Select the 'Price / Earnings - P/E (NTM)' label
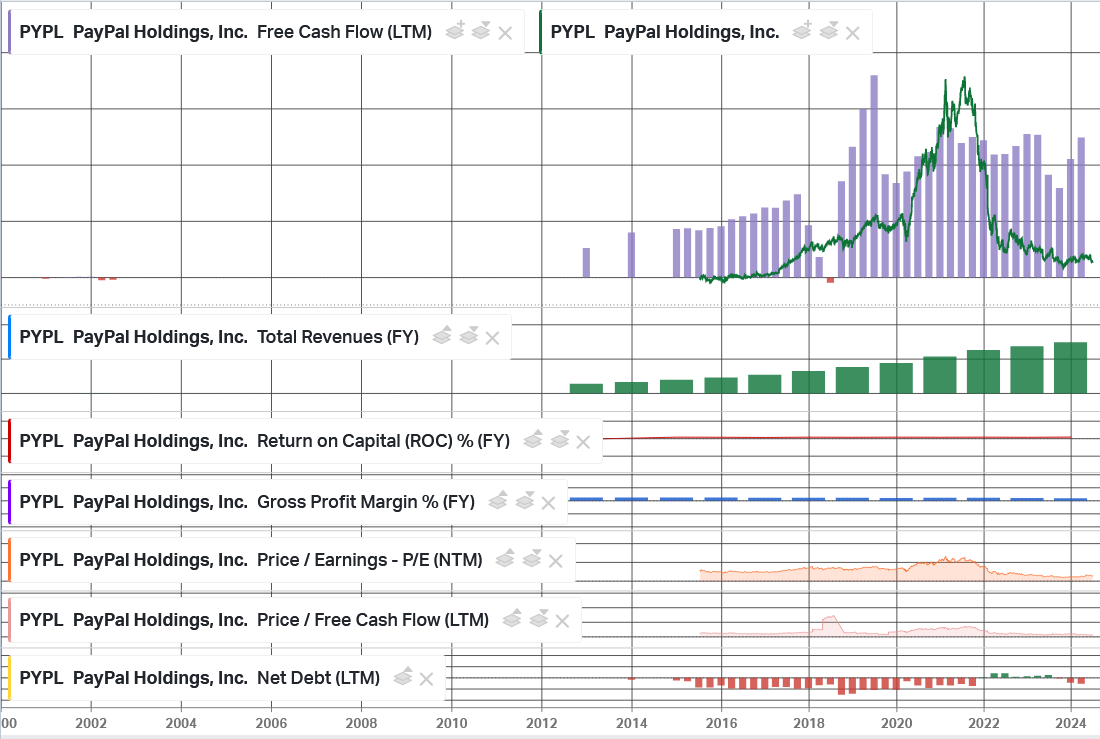1100x739 pixels. coord(370,561)
